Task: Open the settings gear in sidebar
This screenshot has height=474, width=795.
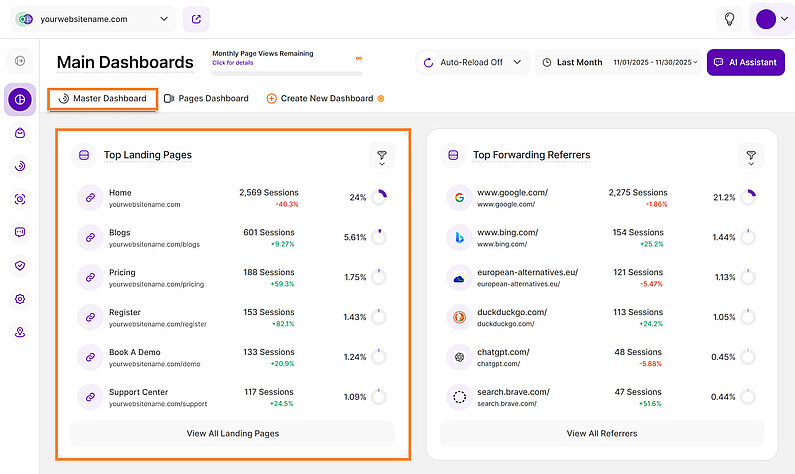Action: [x=19, y=299]
